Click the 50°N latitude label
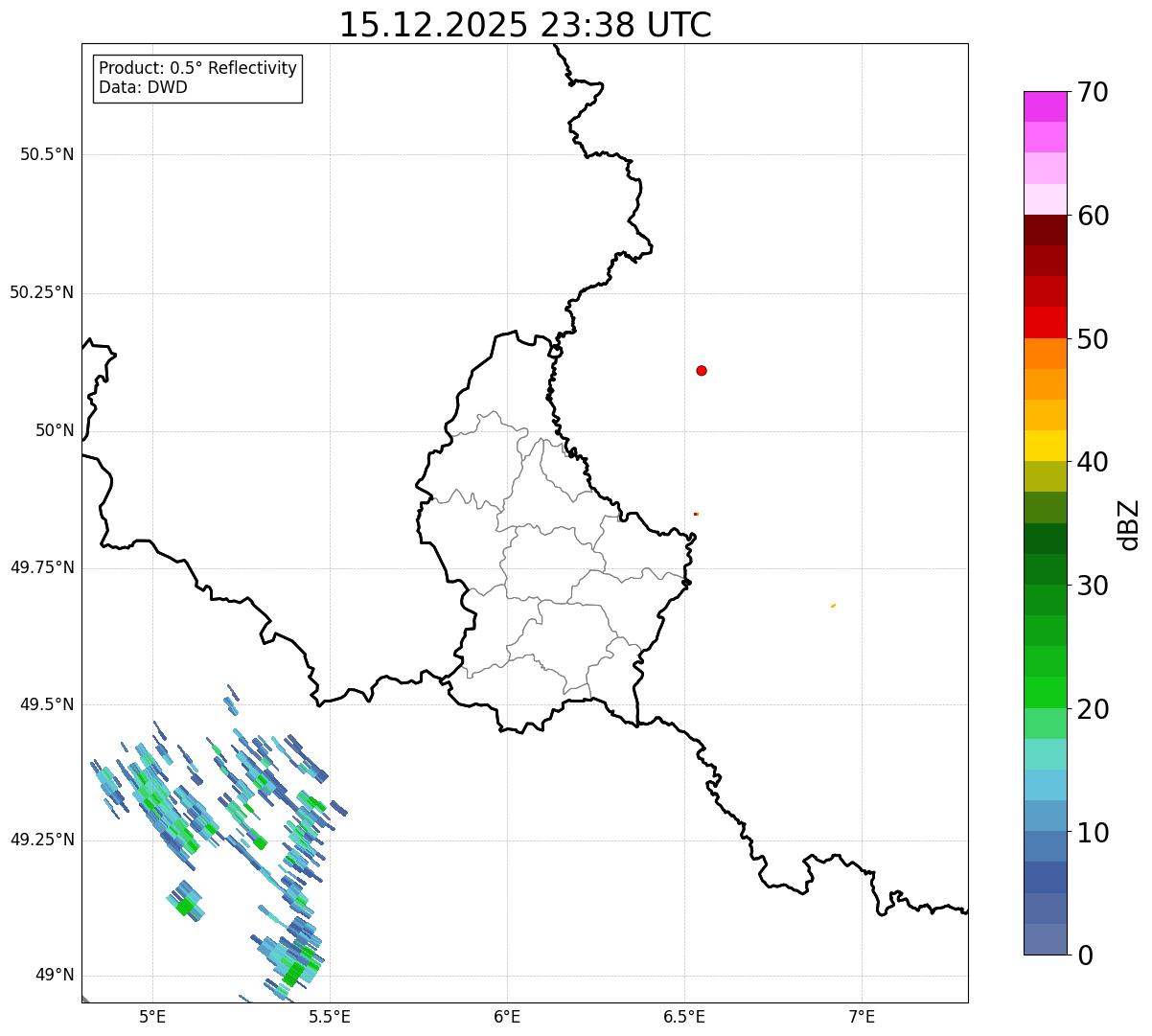The width and height of the screenshot is (1152, 1036). pos(55,430)
